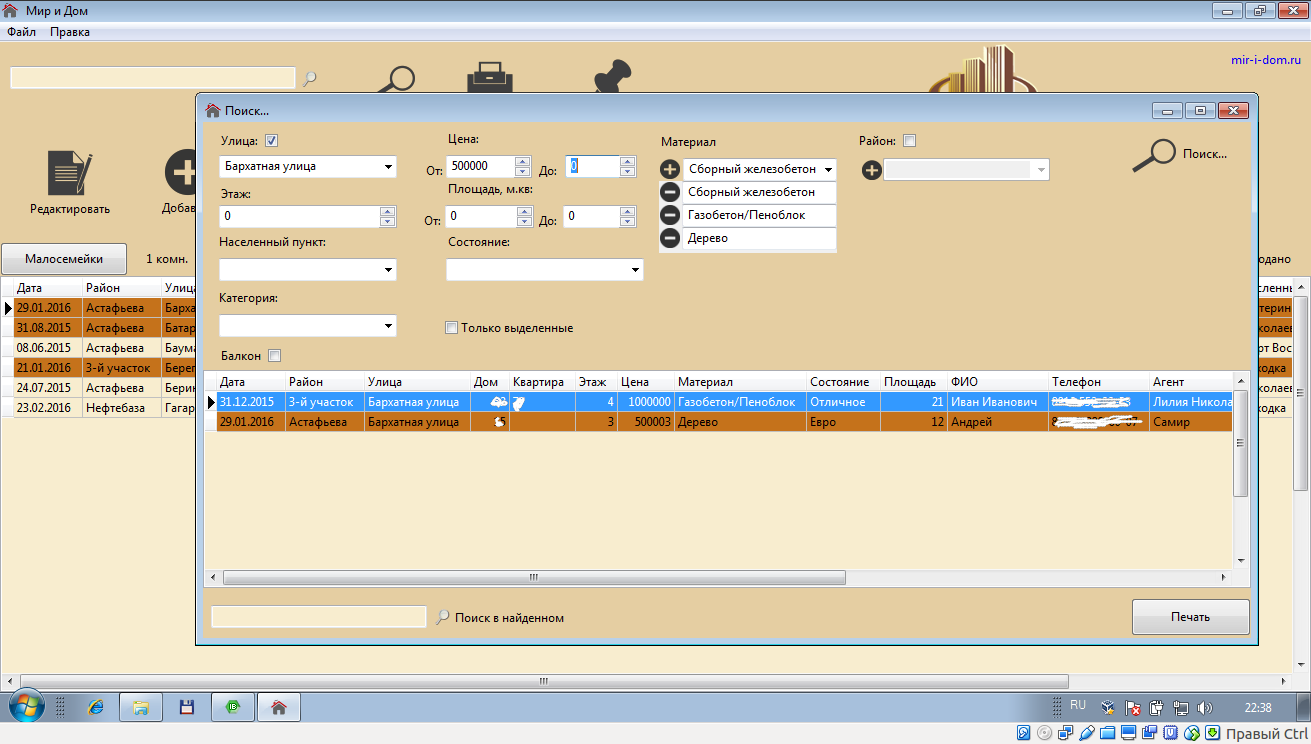Click the 500003 price cell
Image resolution: width=1311 pixels, height=744 pixels.
(x=645, y=422)
